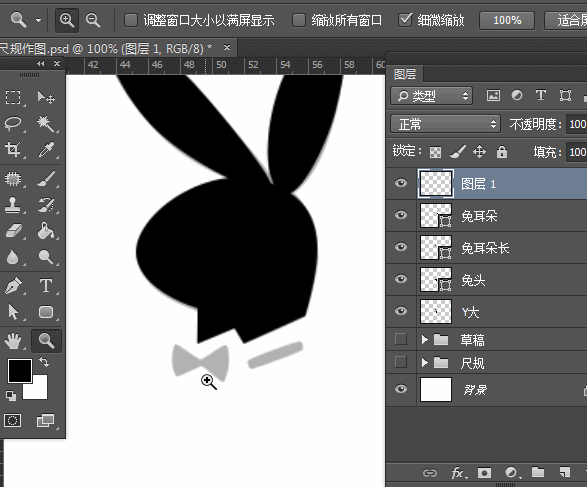Uncheck scrubby zoom checkbox
The width and height of the screenshot is (587, 487).
[x=405, y=19]
